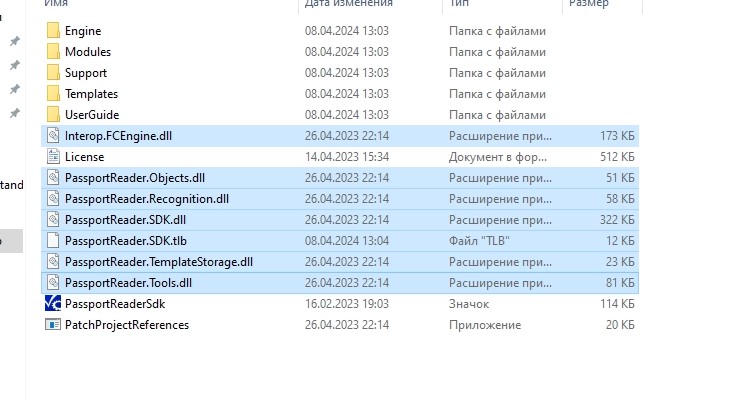Click the PassportReaderSdk application icon
Screen dimensions: 749x400
pyautogui.click(x=53, y=303)
